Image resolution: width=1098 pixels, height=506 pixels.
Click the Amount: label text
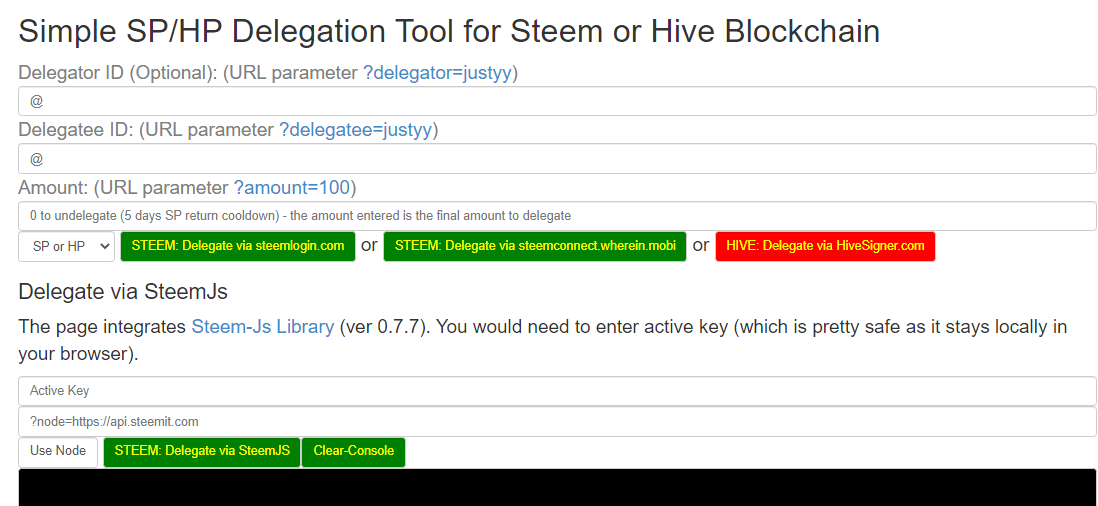53,188
